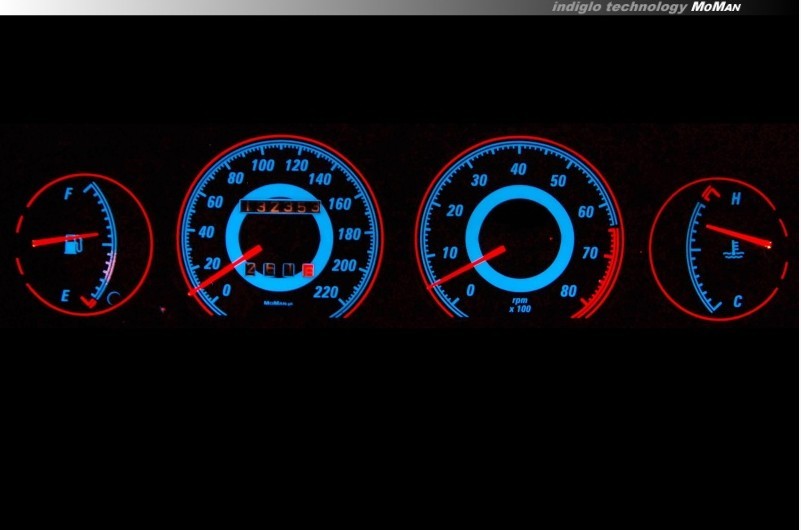Click the 0 mark on the speedometer
Screen dimensions: 801x530
[x=225, y=290]
